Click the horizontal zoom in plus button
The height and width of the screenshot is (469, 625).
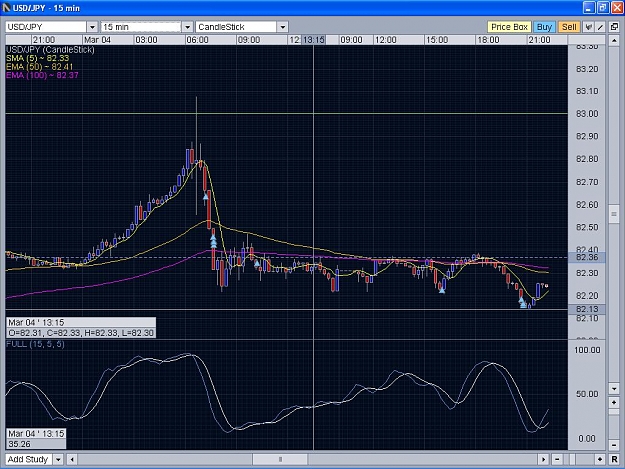[600, 459]
